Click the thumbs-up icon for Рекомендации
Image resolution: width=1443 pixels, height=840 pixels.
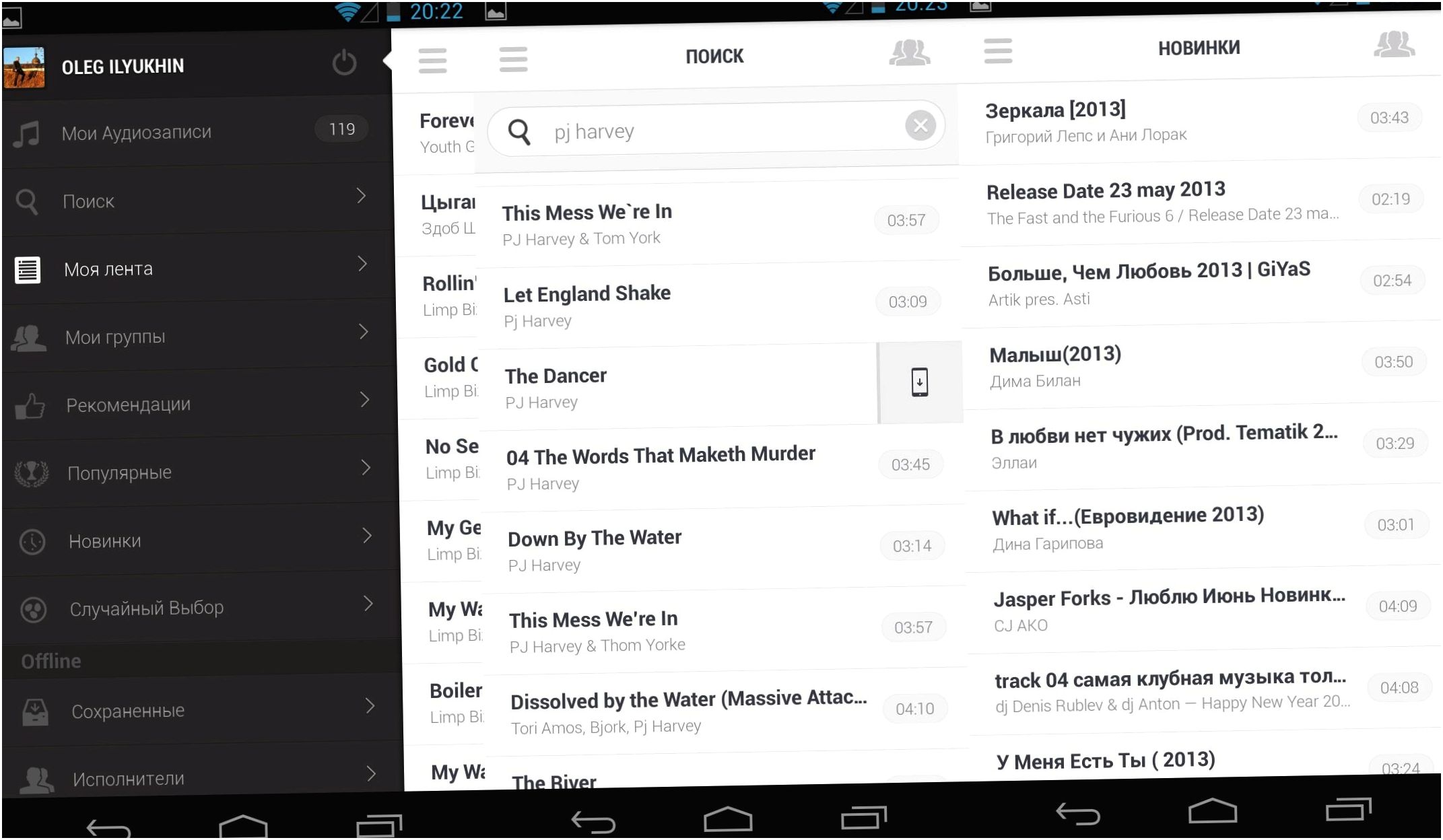tap(30, 406)
